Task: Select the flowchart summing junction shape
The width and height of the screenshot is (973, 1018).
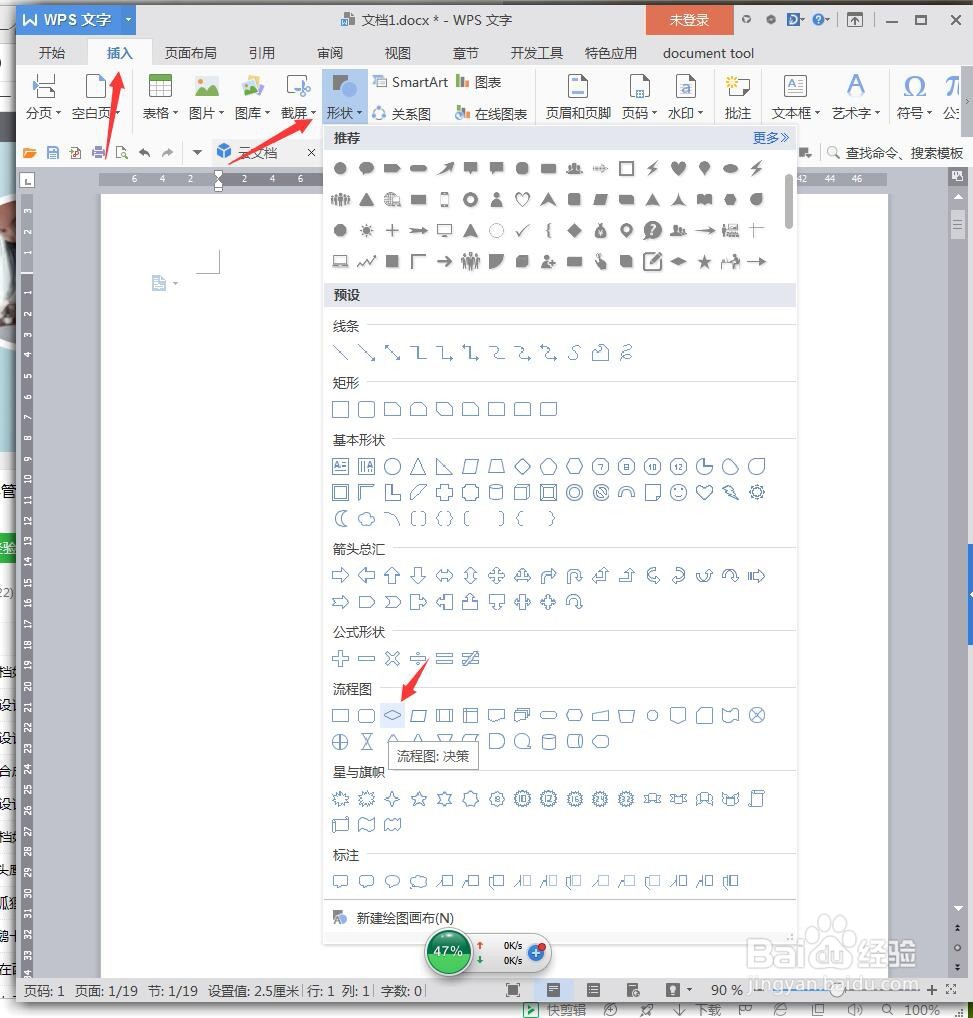Action: (756, 715)
